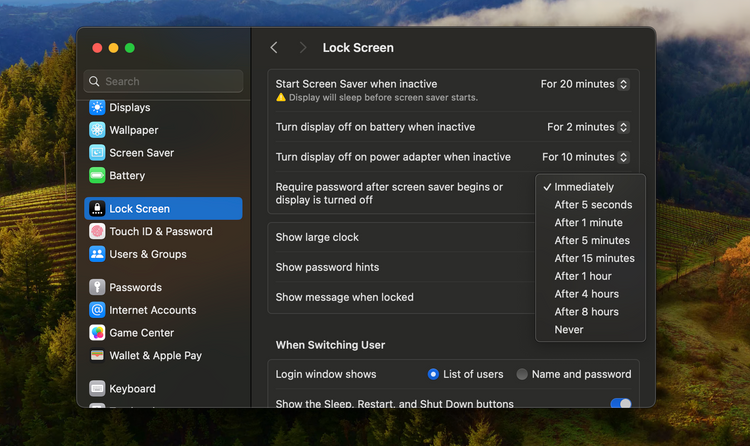This screenshot has width=750, height=446.
Task: Open Internet Accounts label
Action: click(x=153, y=310)
